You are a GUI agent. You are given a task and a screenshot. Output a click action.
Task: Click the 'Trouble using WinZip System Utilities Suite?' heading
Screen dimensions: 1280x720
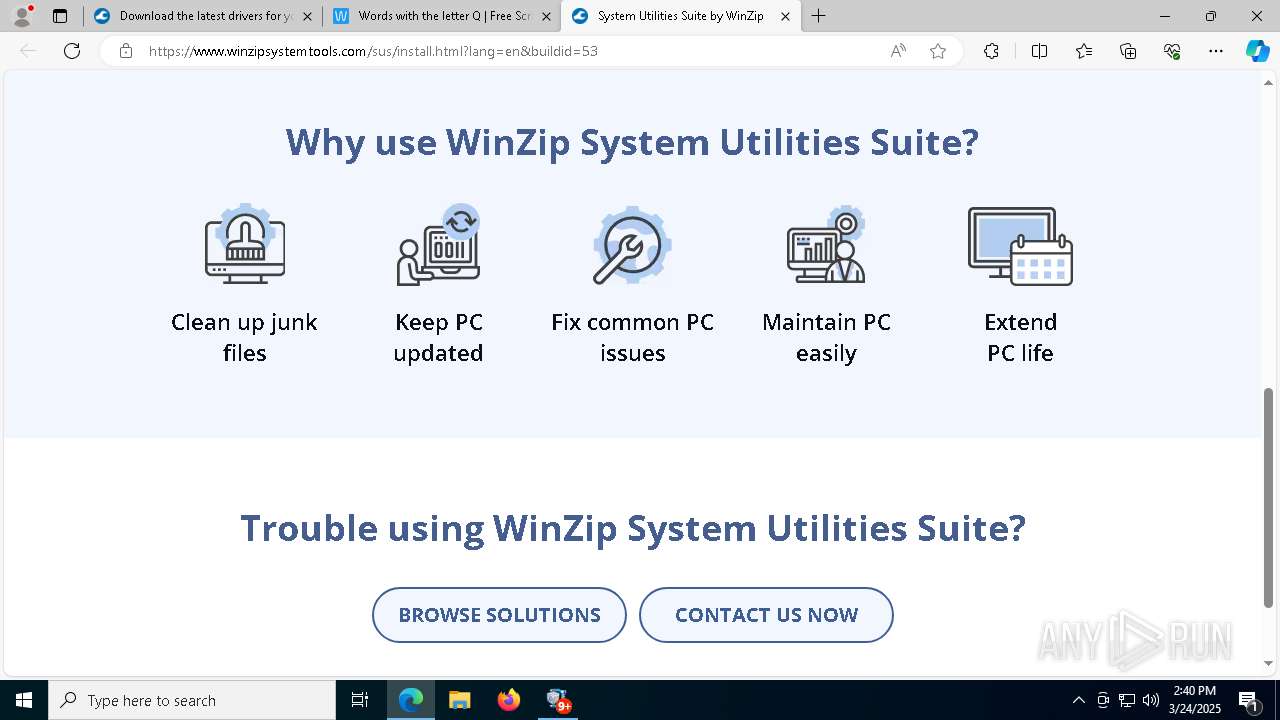(633, 528)
